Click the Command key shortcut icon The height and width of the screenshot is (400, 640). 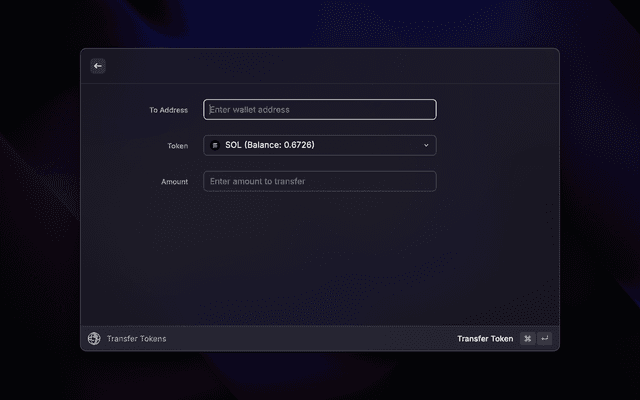coord(527,339)
